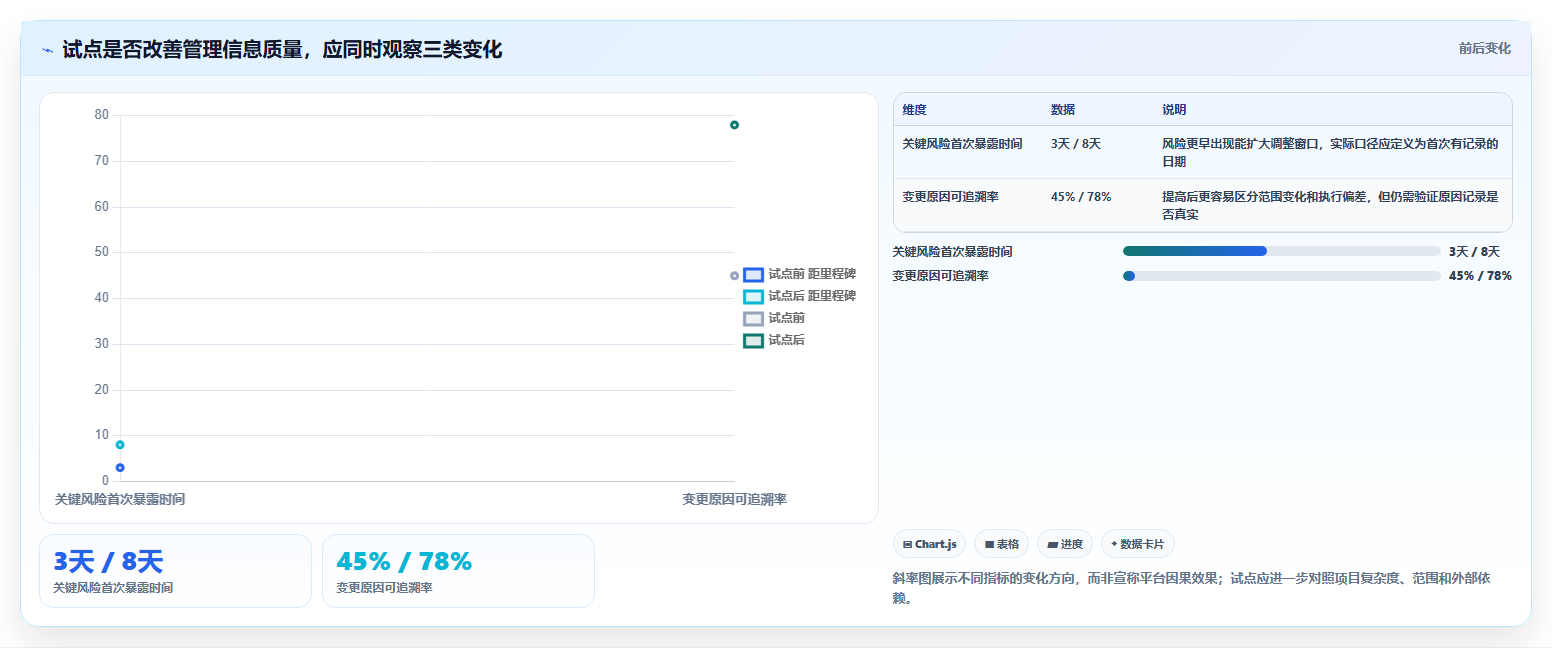Image resolution: width=1552 pixels, height=648 pixels.
Task: Click the 3天 / 8天 data card
Action: [x=175, y=570]
